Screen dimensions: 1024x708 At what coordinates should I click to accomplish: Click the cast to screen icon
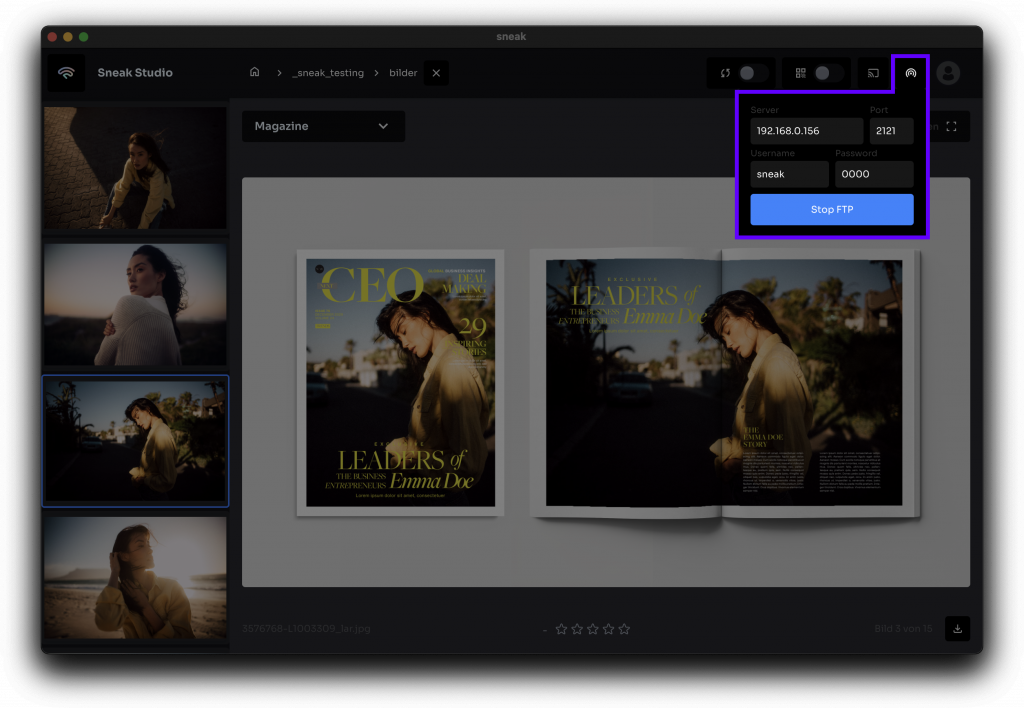pos(873,73)
